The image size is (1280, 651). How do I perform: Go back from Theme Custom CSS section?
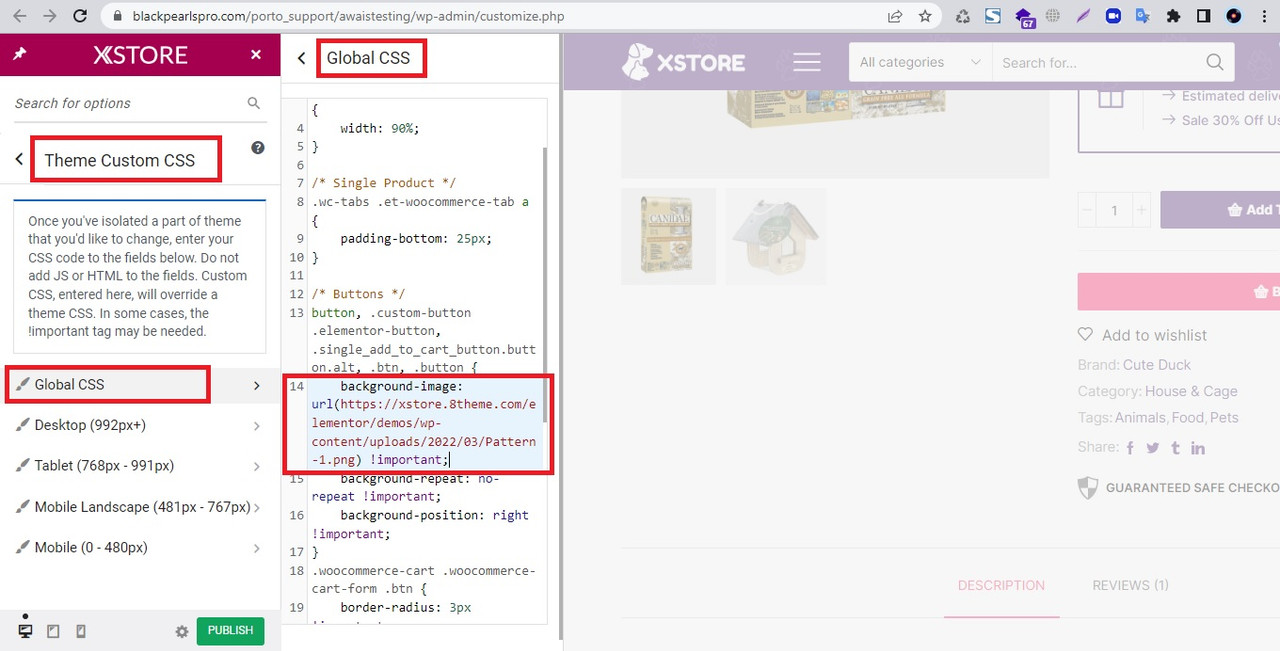click(x=19, y=160)
